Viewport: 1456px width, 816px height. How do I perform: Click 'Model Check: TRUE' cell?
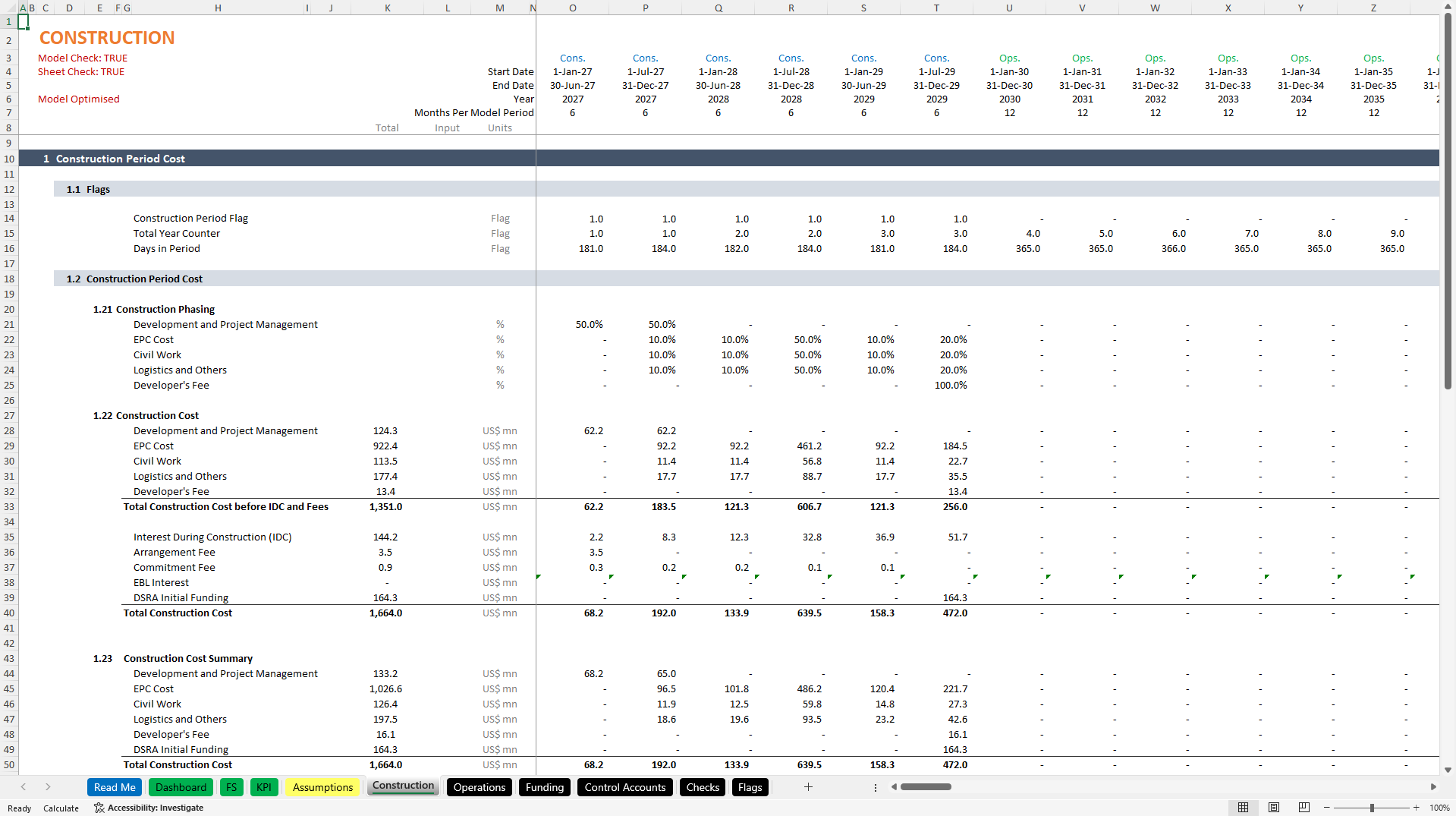(83, 58)
